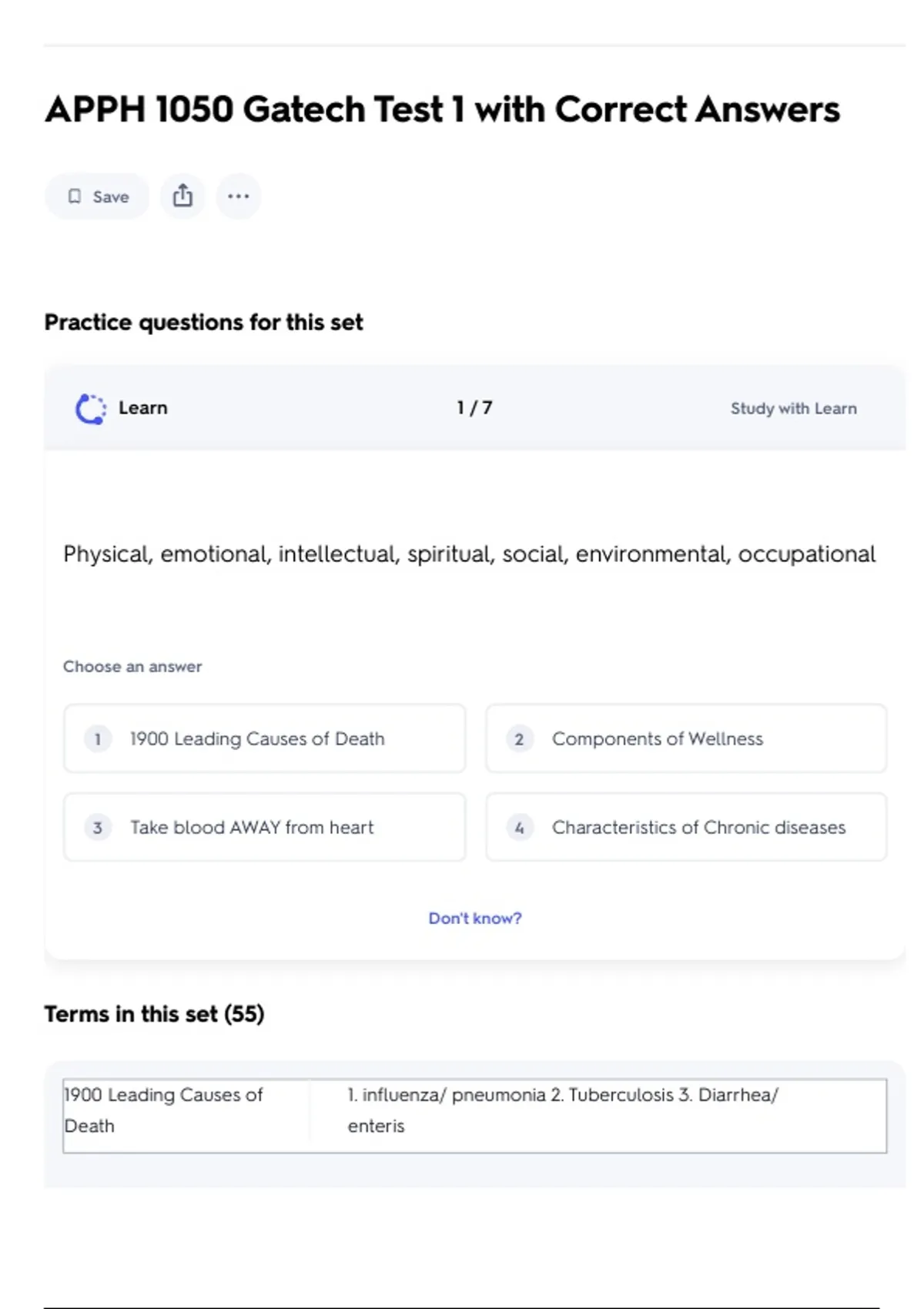Click the number 4 answer badge

pyautogui.click(x=519, y=828)
